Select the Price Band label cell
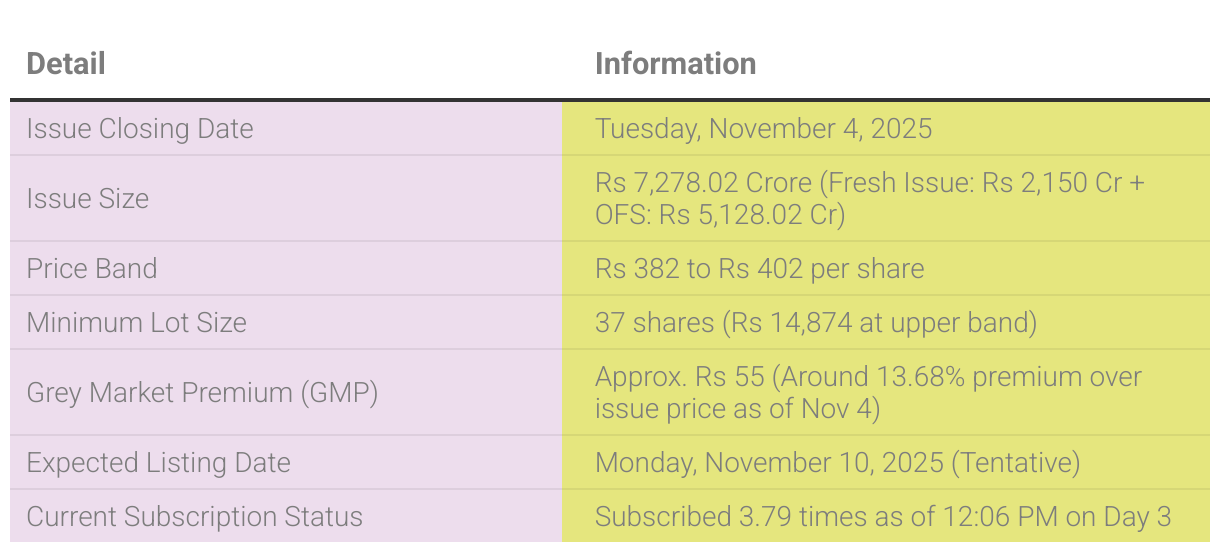The width and height of the screenshot is (1220, 552). tap(92, 269)
